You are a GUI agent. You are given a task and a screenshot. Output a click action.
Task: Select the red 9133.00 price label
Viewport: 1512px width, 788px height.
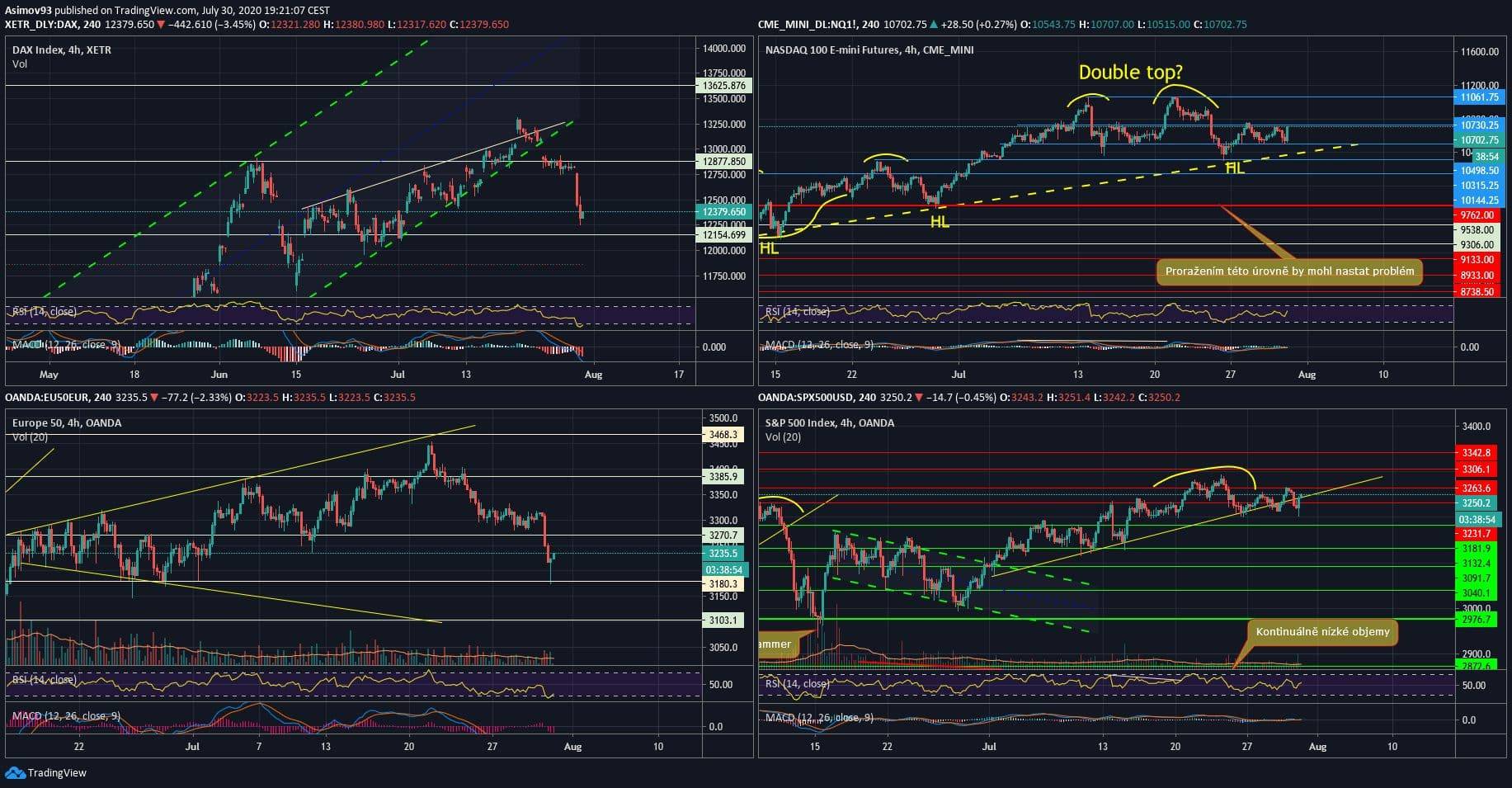click(x=1479, y=260)
